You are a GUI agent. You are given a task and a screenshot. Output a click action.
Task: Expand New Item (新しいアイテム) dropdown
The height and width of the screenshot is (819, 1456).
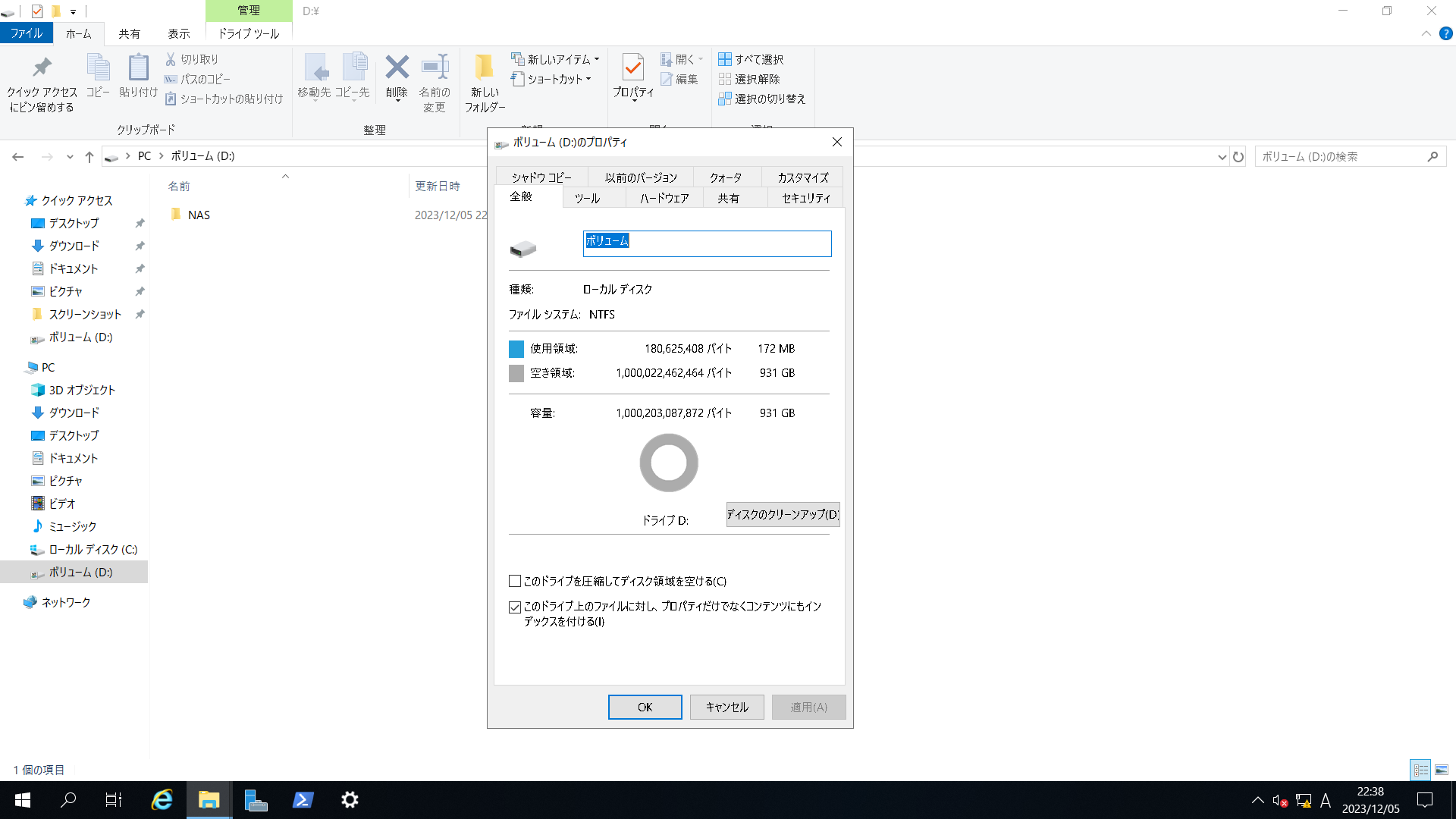tap(597, 59)
